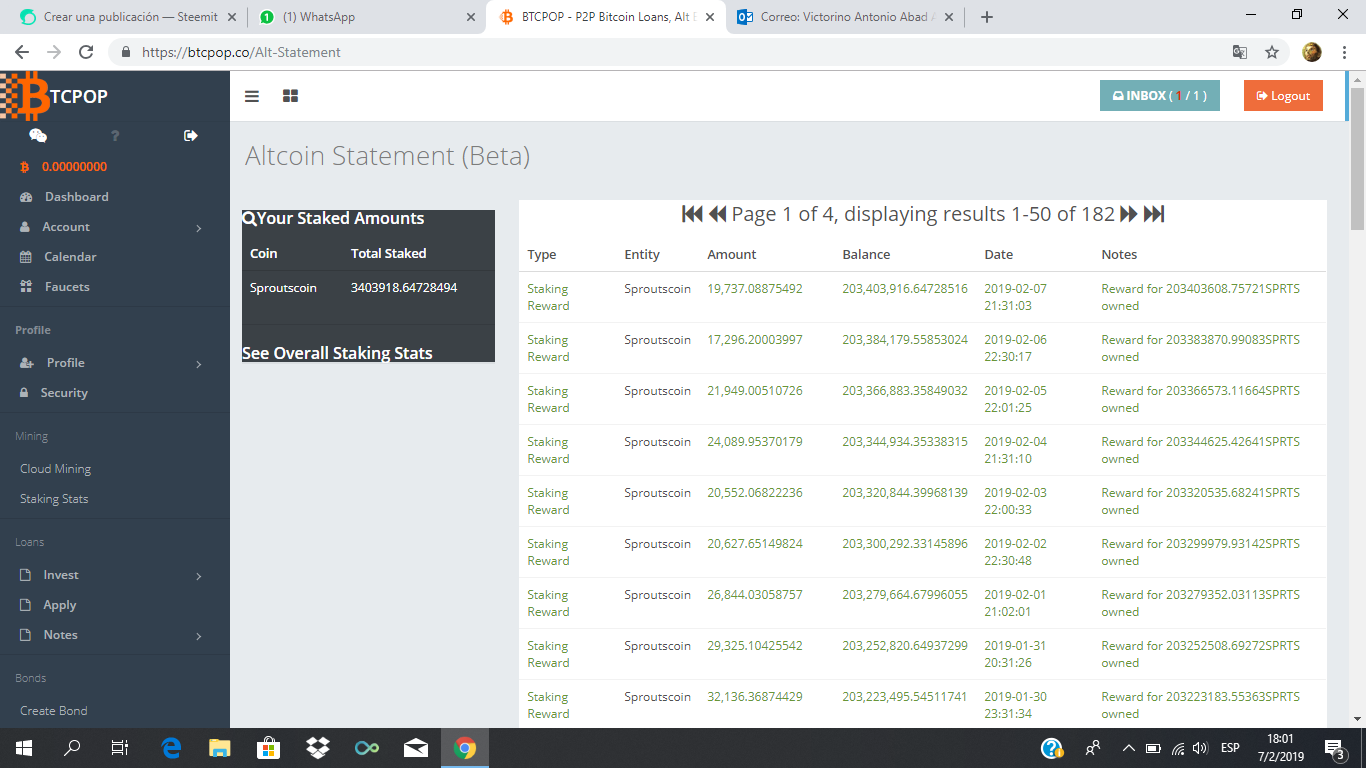Click the ESP language indicator
The width and height of the screenshot is (1366, 768).
click(1230, 748)
